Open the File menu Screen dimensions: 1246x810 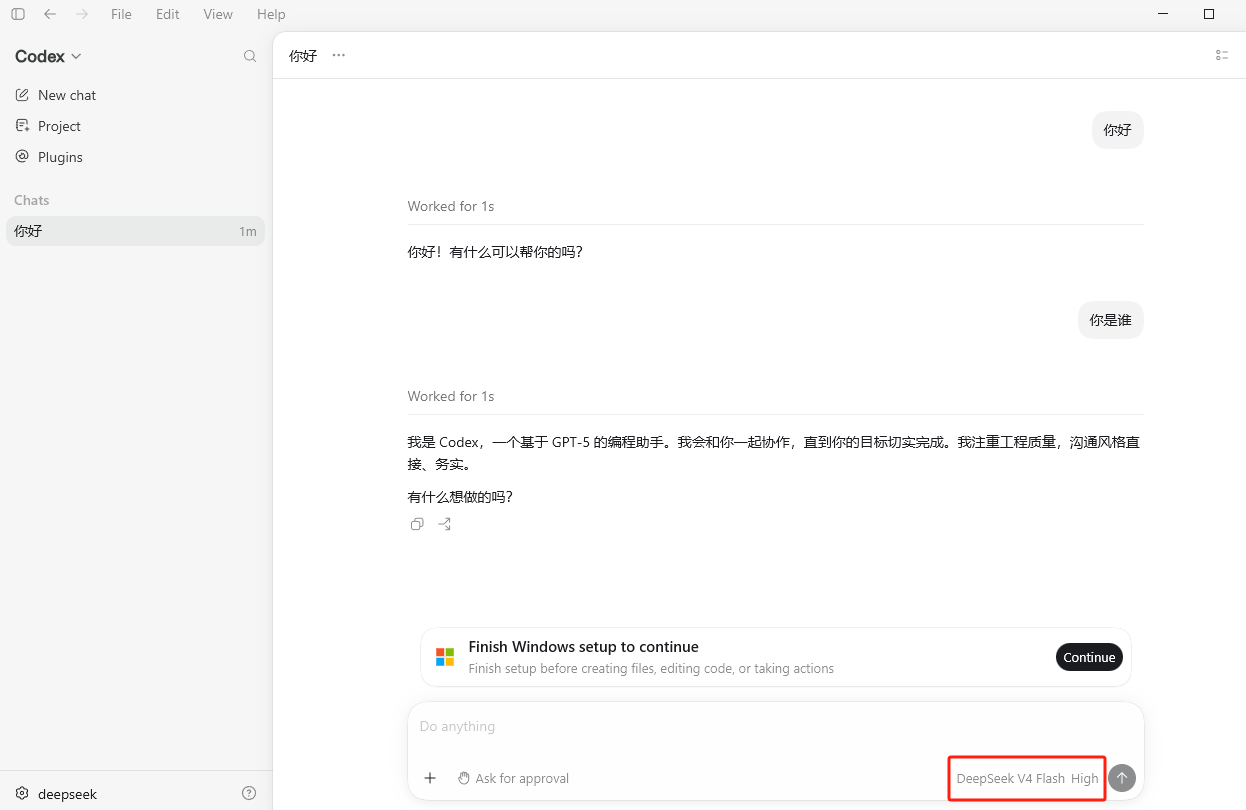pyautogui.click(x=121, y=14)
